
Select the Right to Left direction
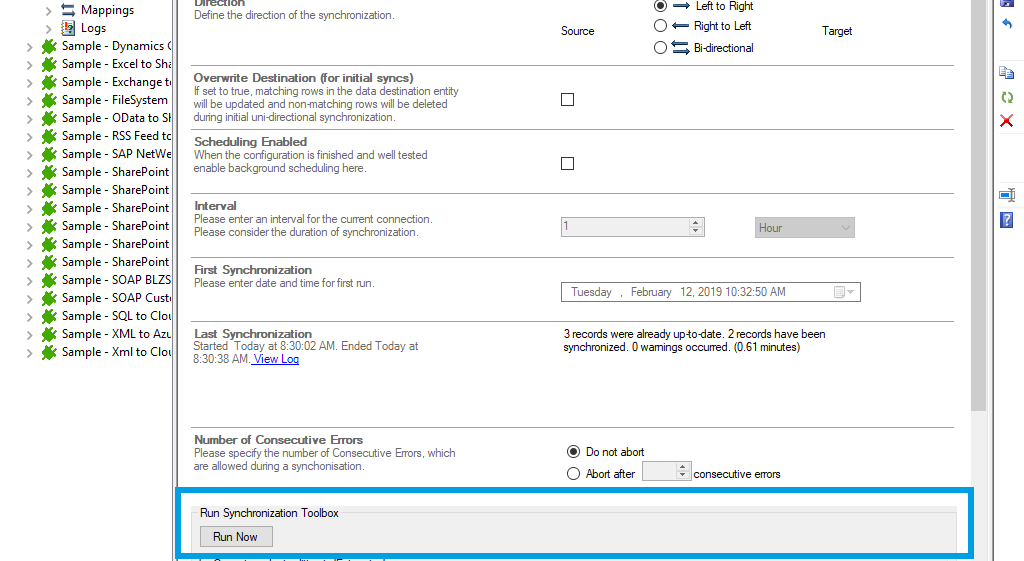click(x=660, y=25)
